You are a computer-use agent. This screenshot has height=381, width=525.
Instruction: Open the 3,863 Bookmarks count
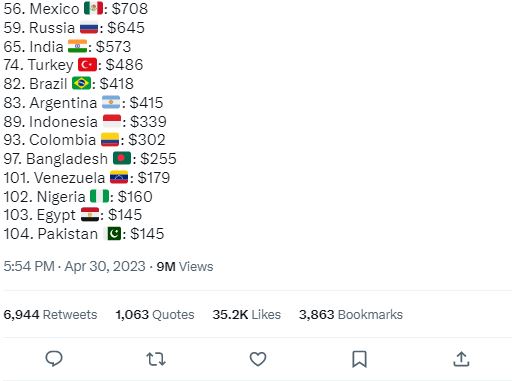click(x=351, y=315)
